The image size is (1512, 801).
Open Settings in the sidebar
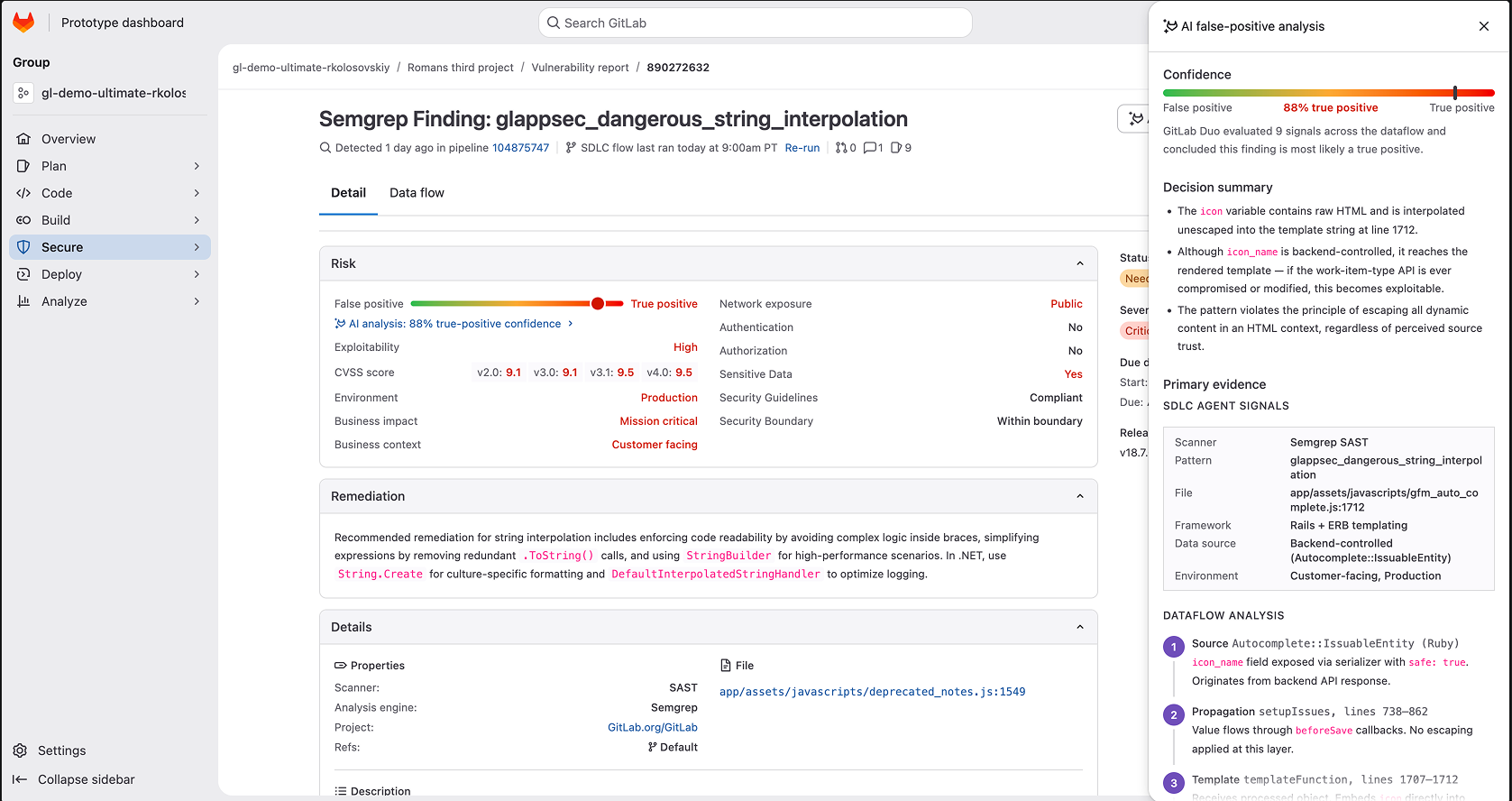pos(62,750)
